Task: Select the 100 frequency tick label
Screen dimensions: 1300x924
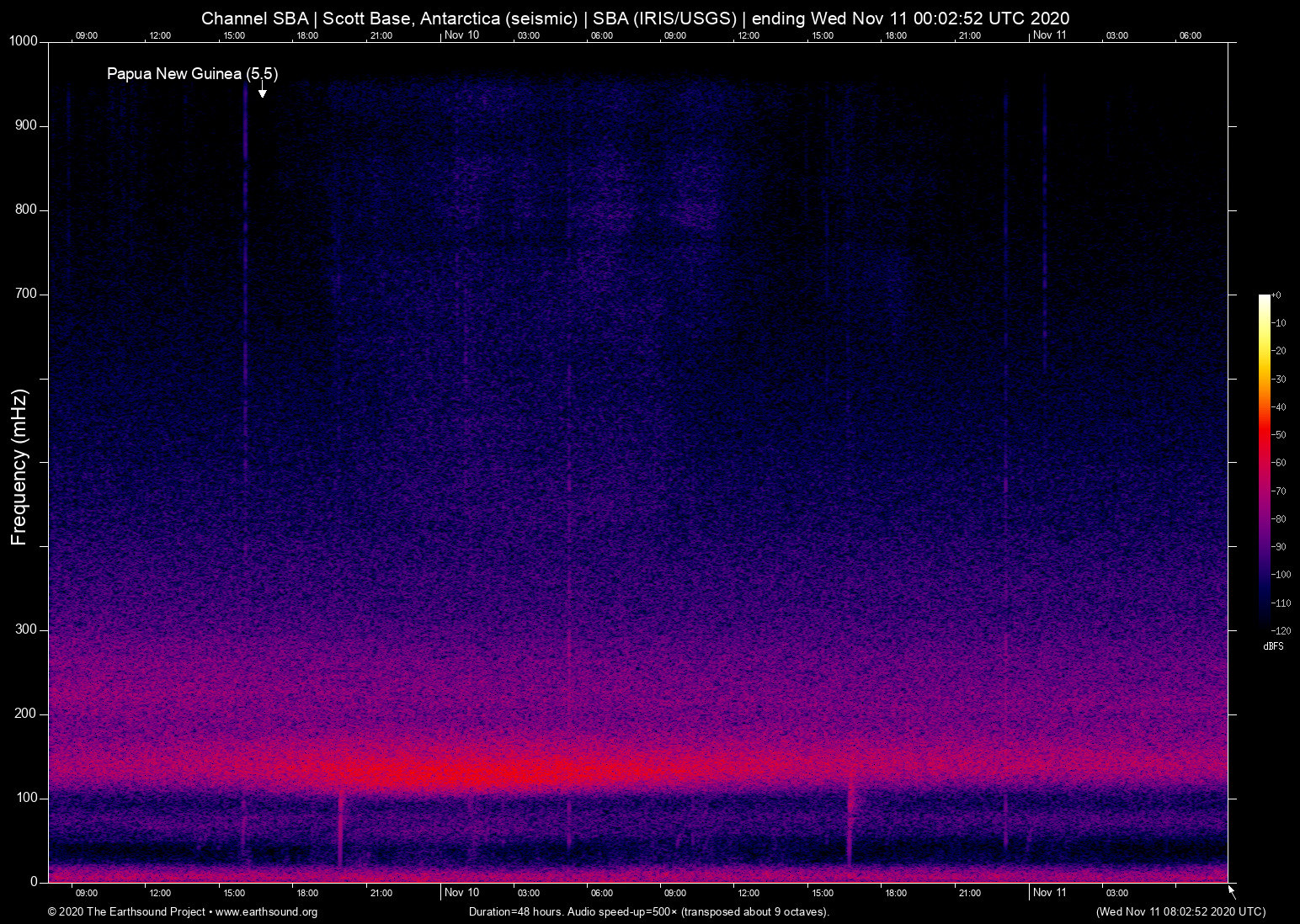Action: (x=26, y=797)
